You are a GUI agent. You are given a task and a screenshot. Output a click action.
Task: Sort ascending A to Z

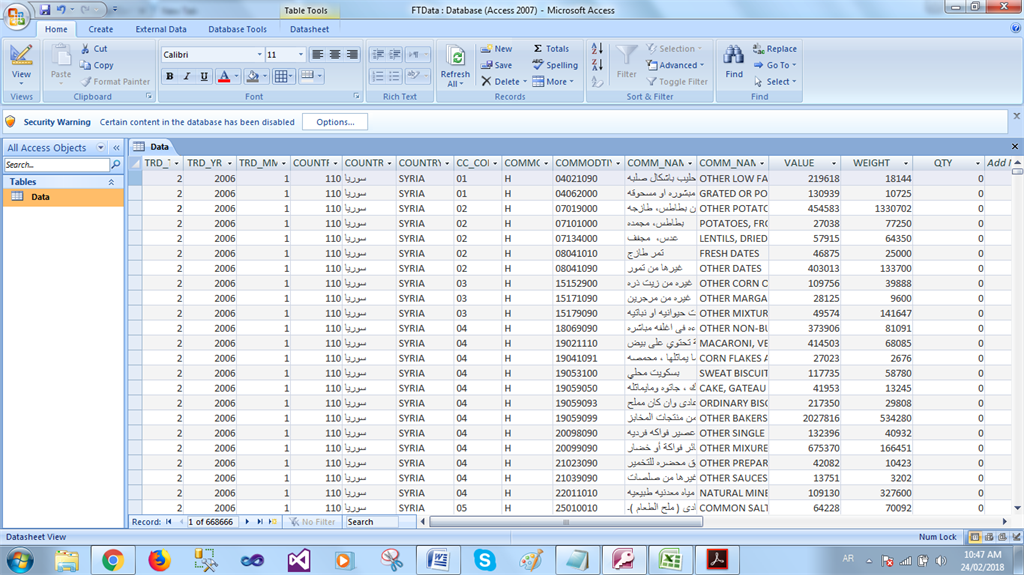(x=597, y=48)
